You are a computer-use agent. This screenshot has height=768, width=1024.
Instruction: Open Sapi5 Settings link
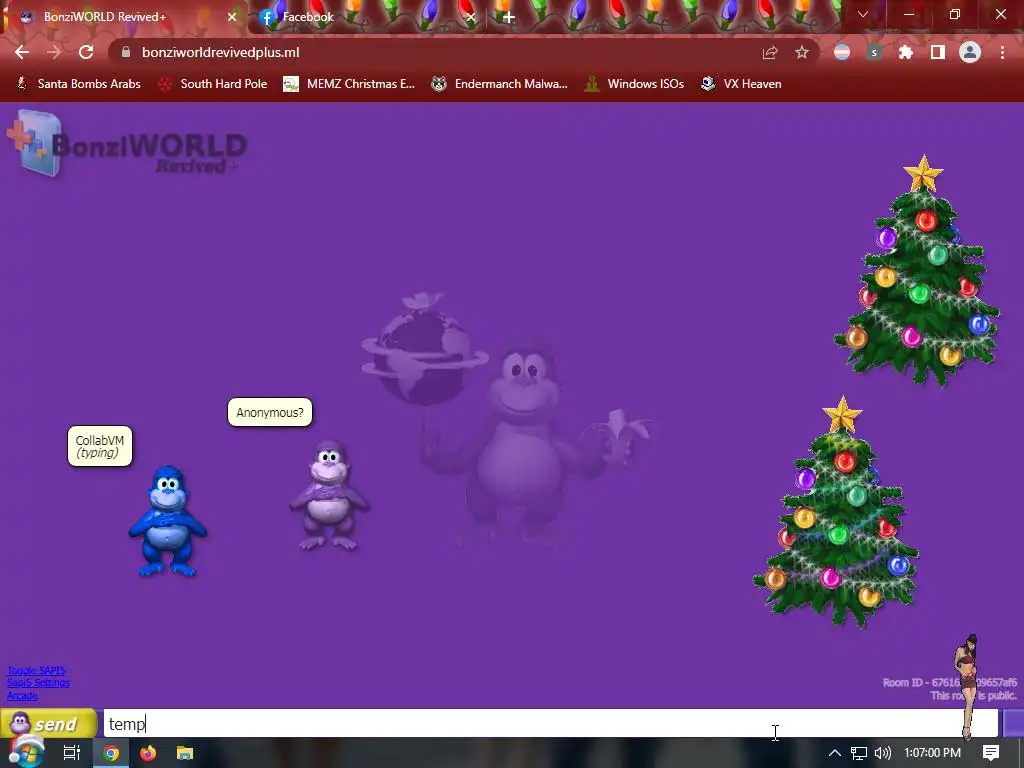[x=38, y=683]
